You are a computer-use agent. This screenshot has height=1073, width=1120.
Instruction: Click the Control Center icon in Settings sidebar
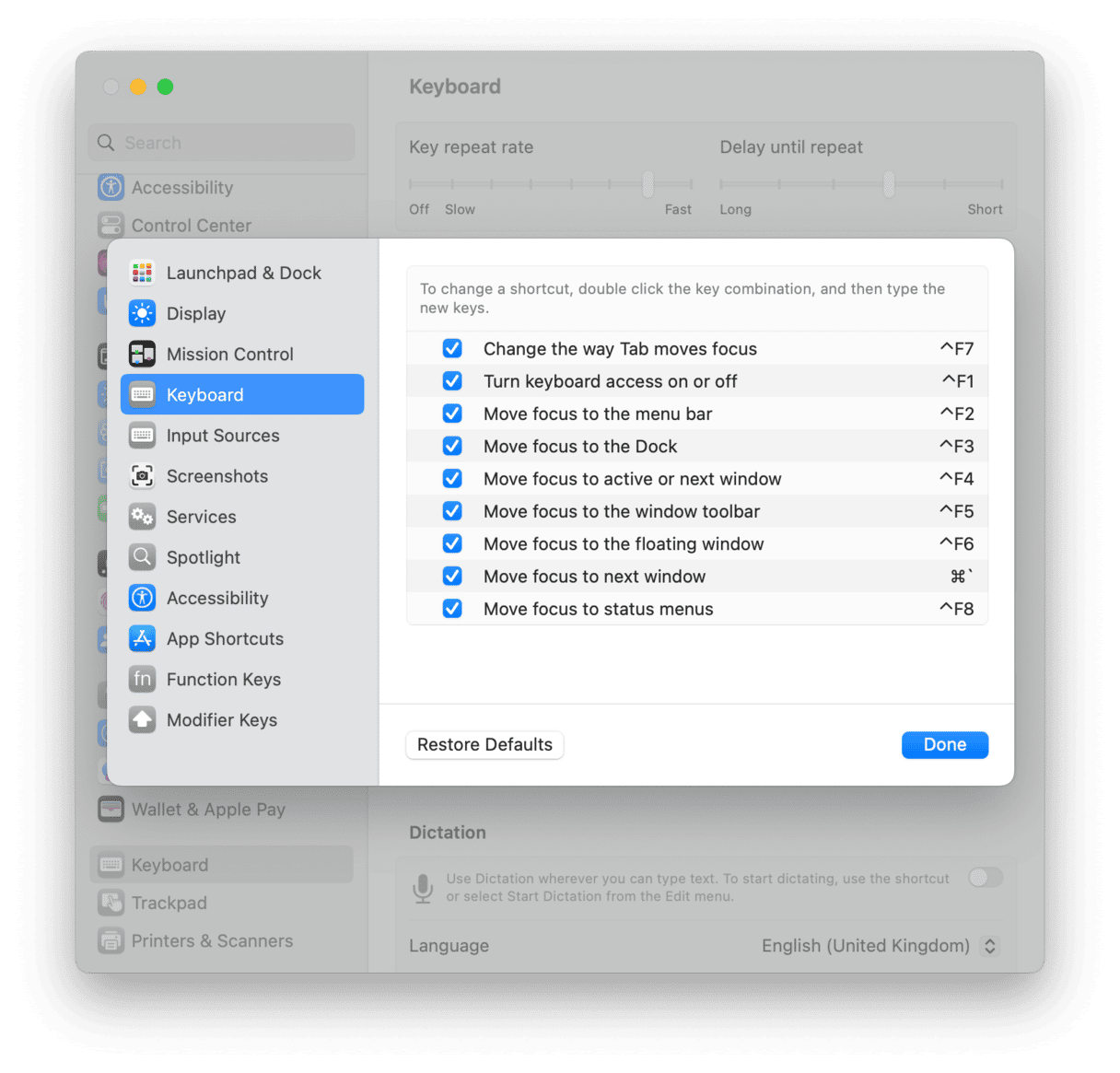pyautogui.click(x=111, y=225)
